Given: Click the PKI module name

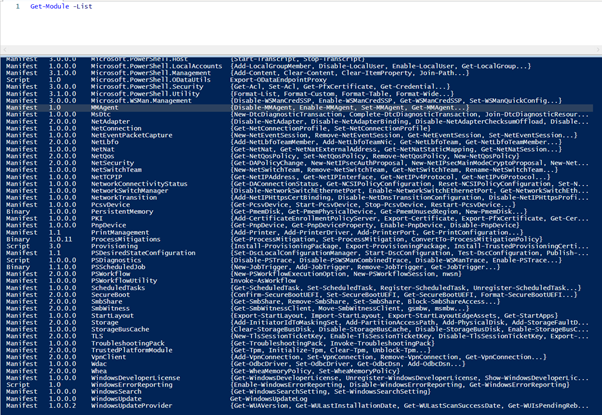Looking at the screenshot, I should (x=97, y=218).
